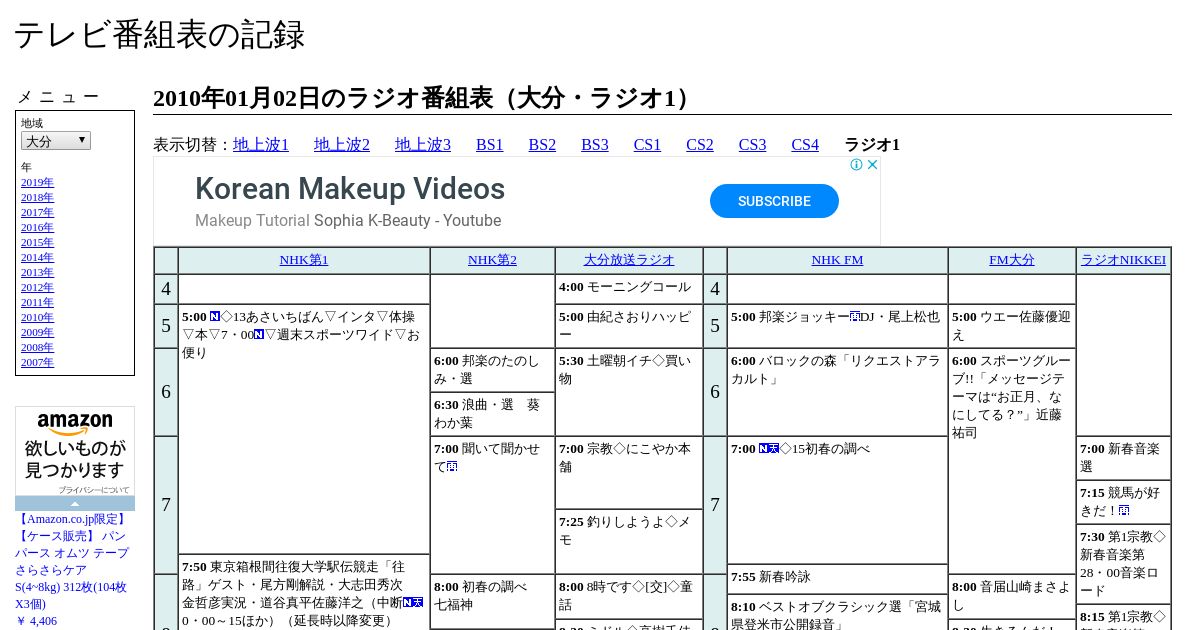This screenshot has height=630, width=1200.
Task: Switch to the 地上波1 listing
Action: click(261, 145)
